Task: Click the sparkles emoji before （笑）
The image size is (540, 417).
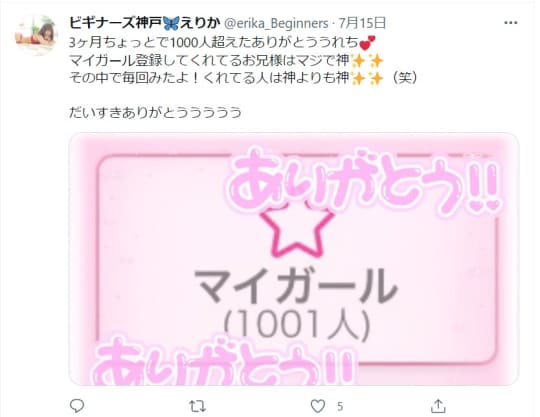Action: 367,79
